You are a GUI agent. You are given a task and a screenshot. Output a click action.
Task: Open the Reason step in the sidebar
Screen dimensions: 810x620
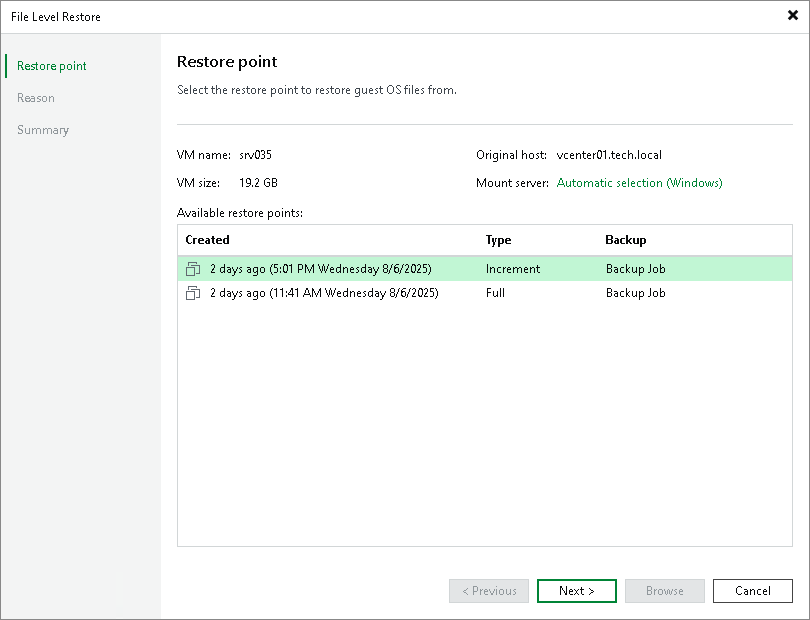coord(36,97)
